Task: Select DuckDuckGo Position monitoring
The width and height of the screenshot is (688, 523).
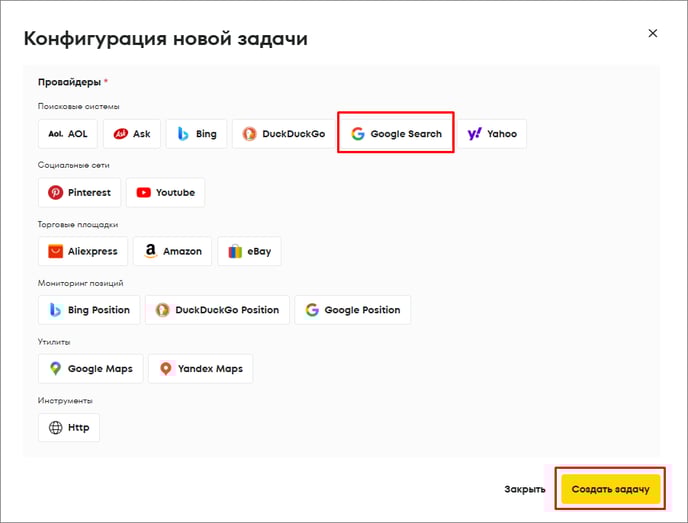Action: pyautogui.click(x=218, y=310)
